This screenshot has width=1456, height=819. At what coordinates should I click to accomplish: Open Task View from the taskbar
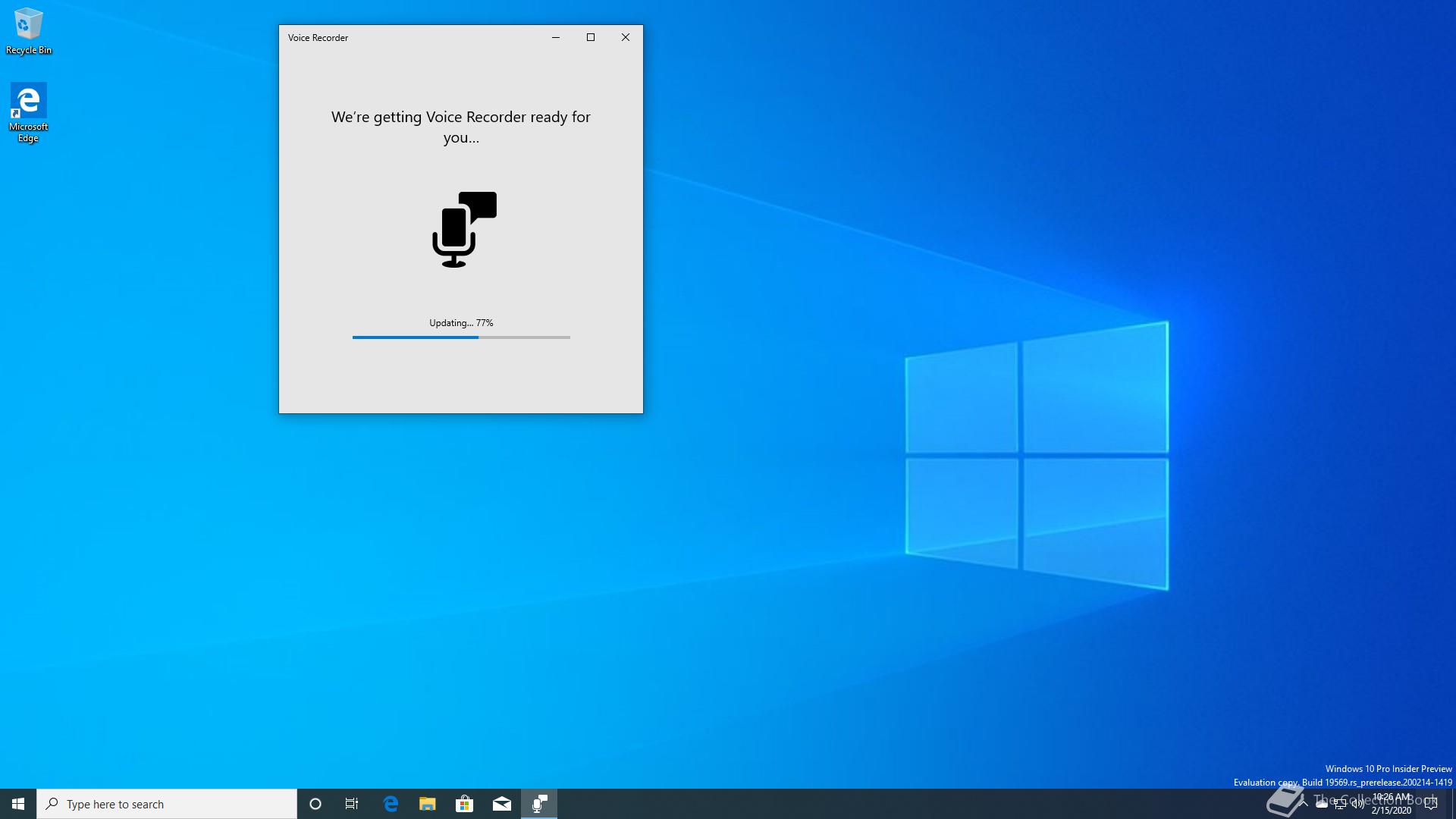coord(352,804)
